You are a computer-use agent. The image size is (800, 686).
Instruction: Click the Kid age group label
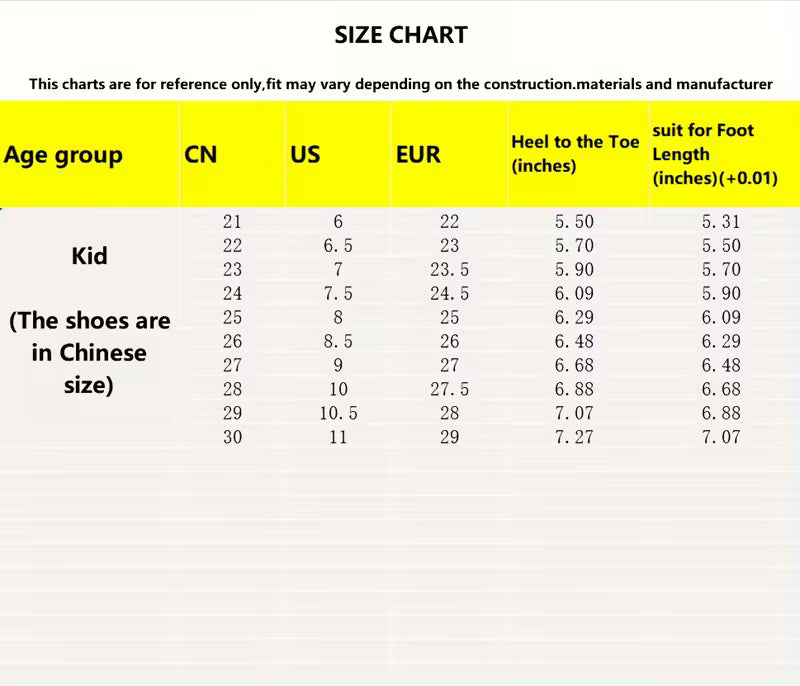click(89, 256)
